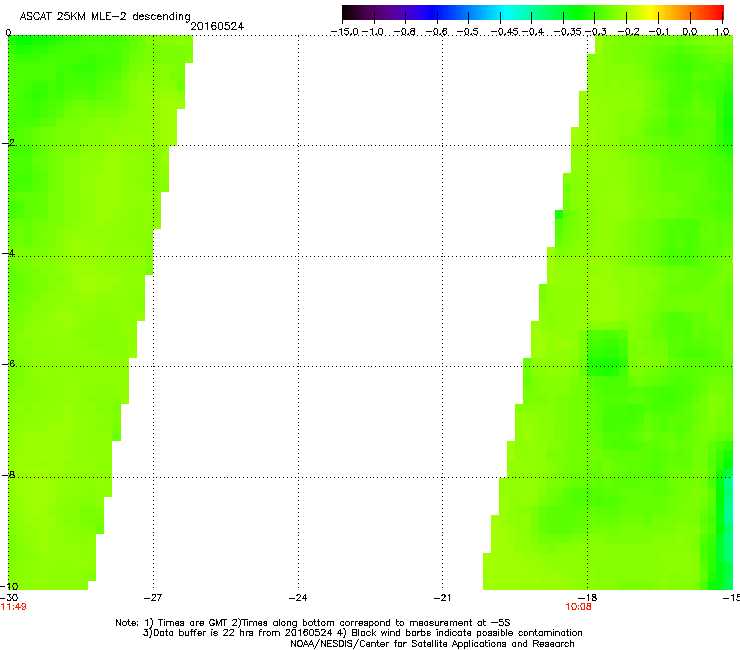Viewport: 740px width, 650px height.
Task: Click the -0.6 color scale label
Action: click(437, 32)
